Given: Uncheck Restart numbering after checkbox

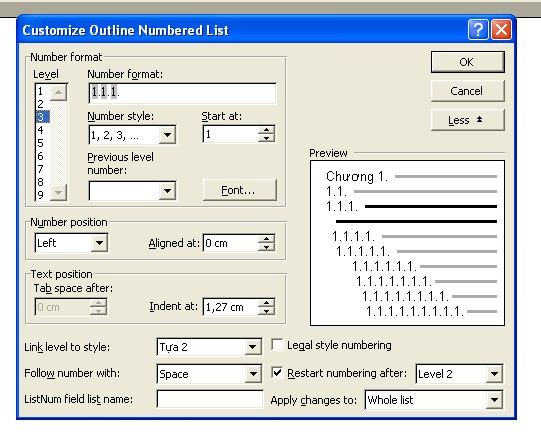Looking at the screenshot, I should [x=277, y=373].
